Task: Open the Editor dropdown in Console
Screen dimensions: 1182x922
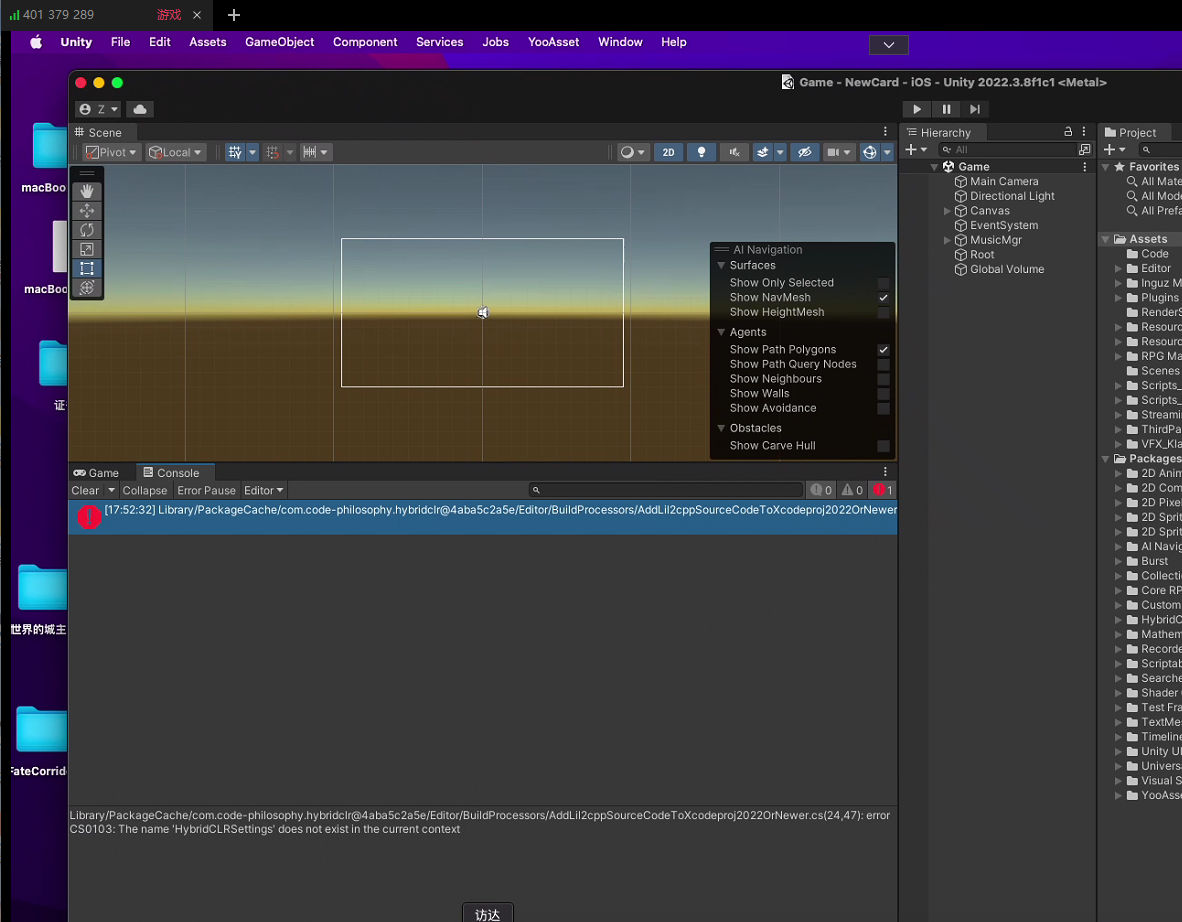Action: pos(263,490)
